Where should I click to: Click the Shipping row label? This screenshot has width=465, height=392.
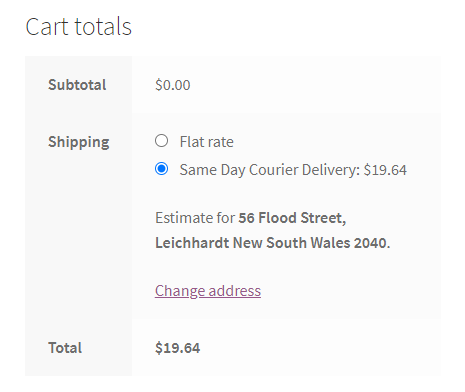pos(79,142)
